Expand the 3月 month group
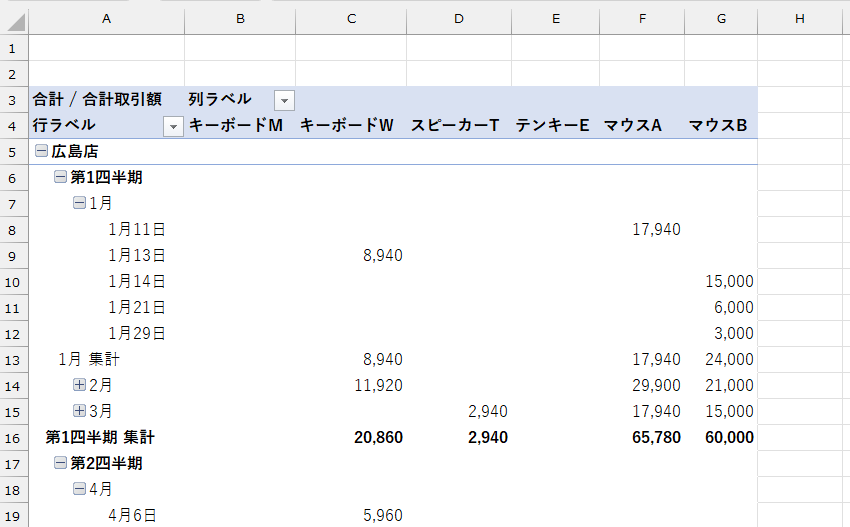This screenshot has width=850, height=527. tap(79, 411)
